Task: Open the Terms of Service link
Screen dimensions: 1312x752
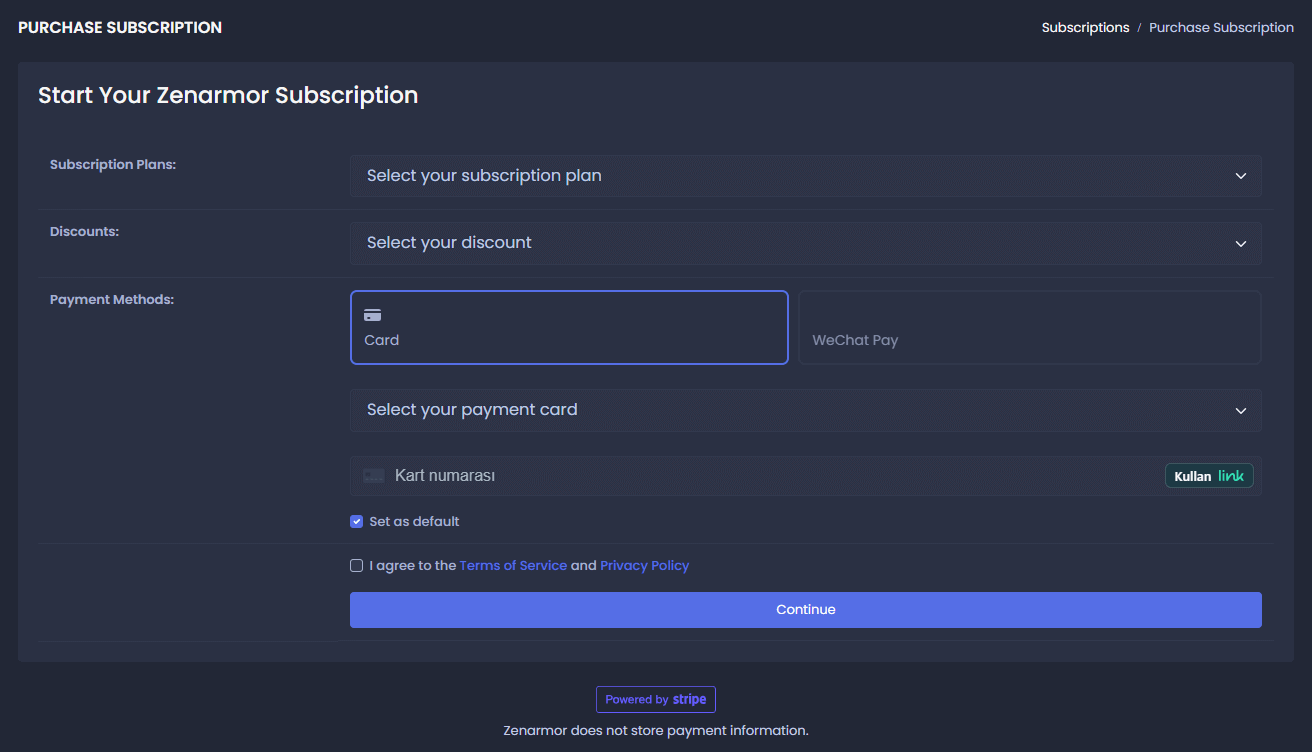Action: 513,566
